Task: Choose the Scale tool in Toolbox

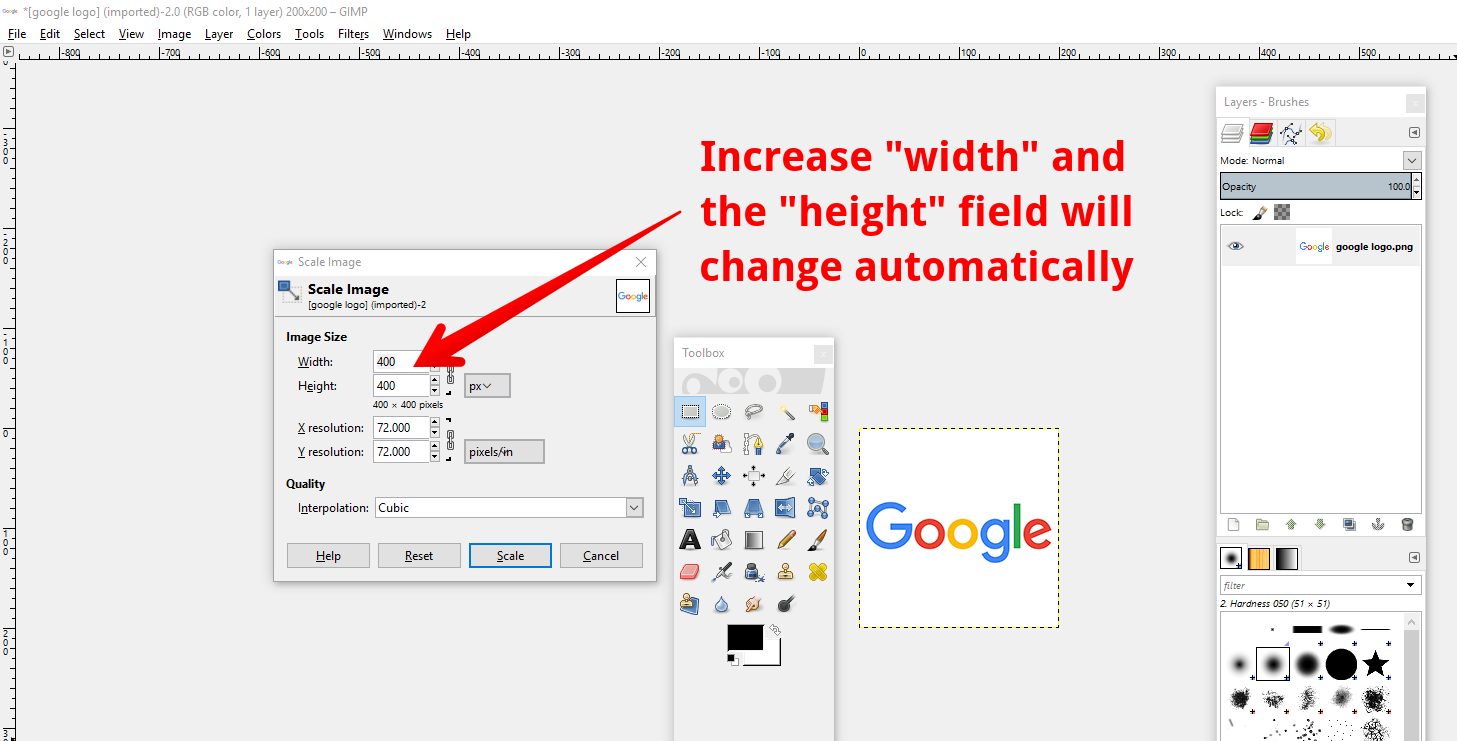Action: coord(690,508)
